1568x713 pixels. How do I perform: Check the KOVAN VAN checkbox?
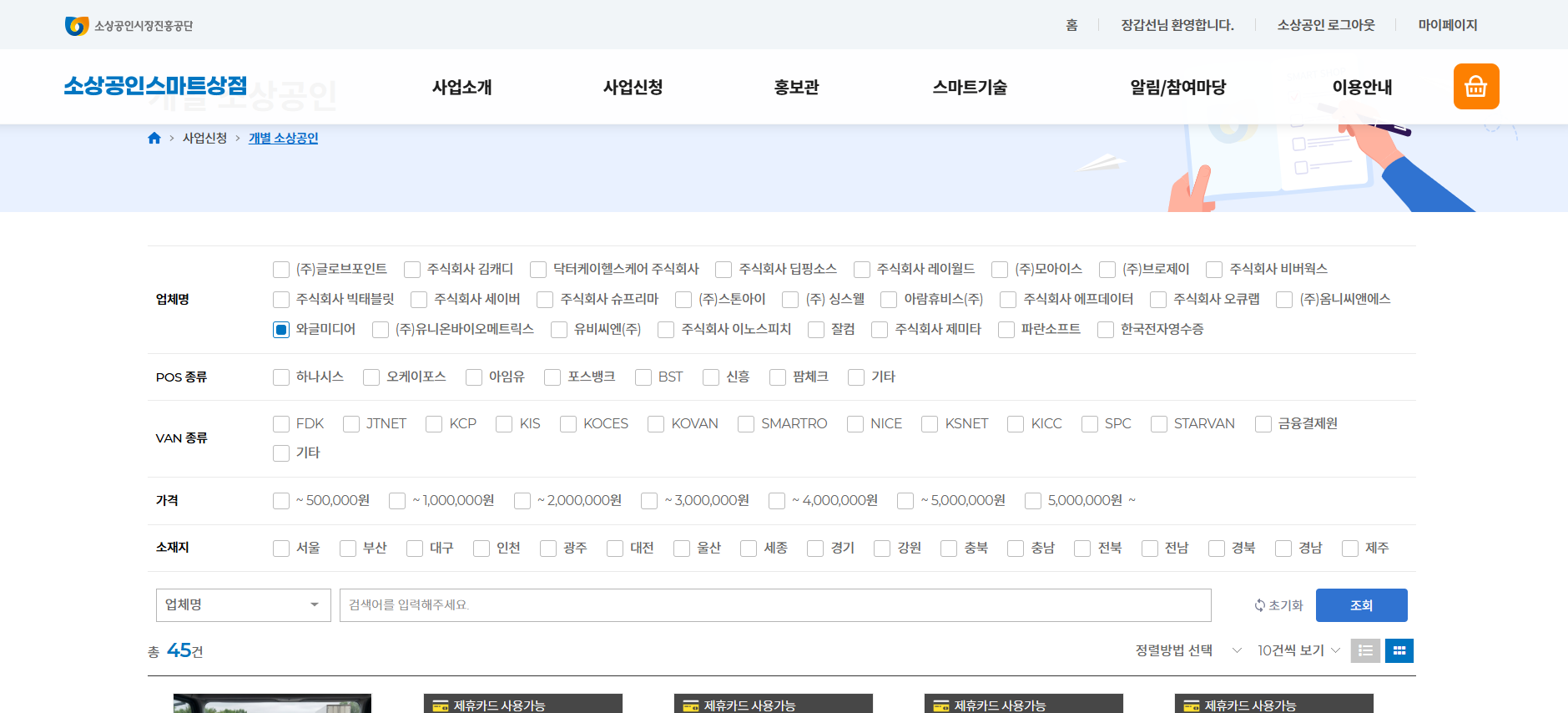pos(656,424)
